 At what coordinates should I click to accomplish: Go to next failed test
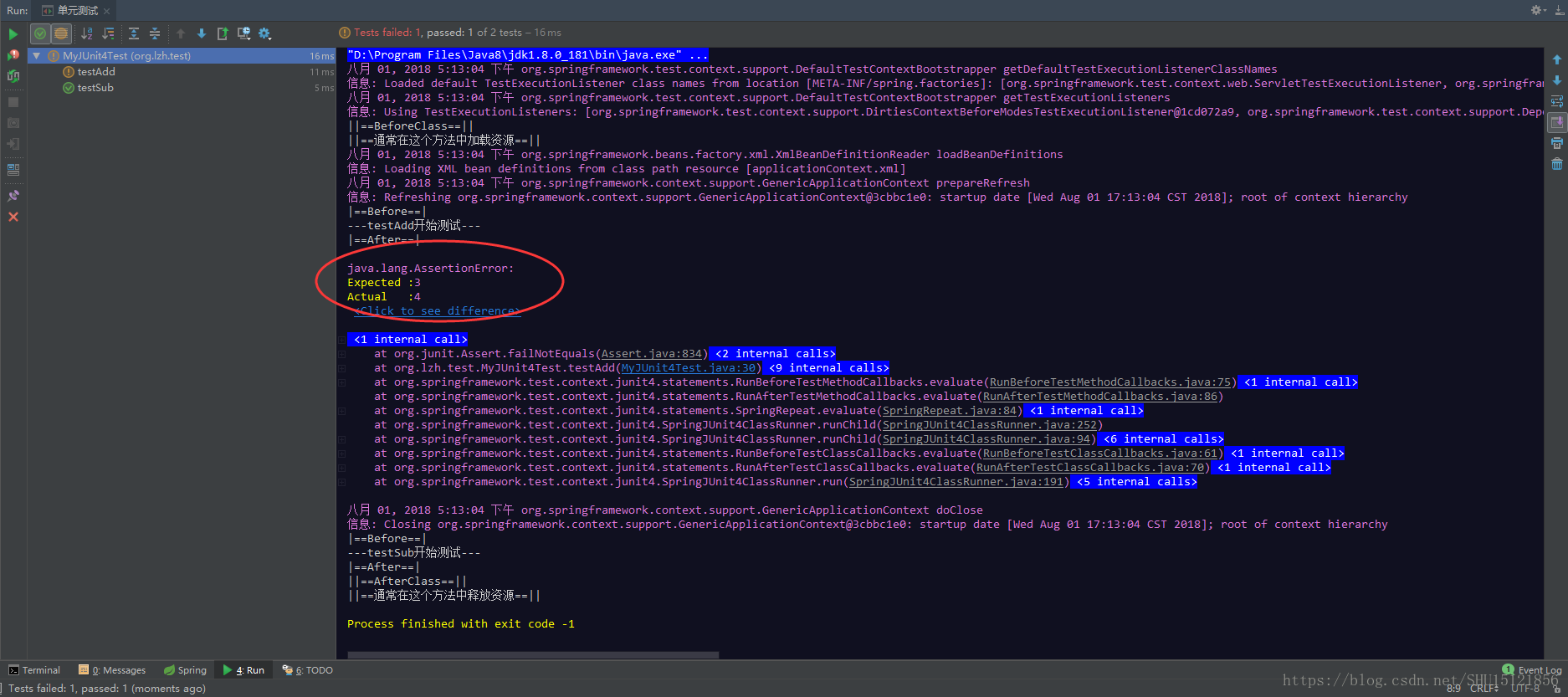[202, 33]
